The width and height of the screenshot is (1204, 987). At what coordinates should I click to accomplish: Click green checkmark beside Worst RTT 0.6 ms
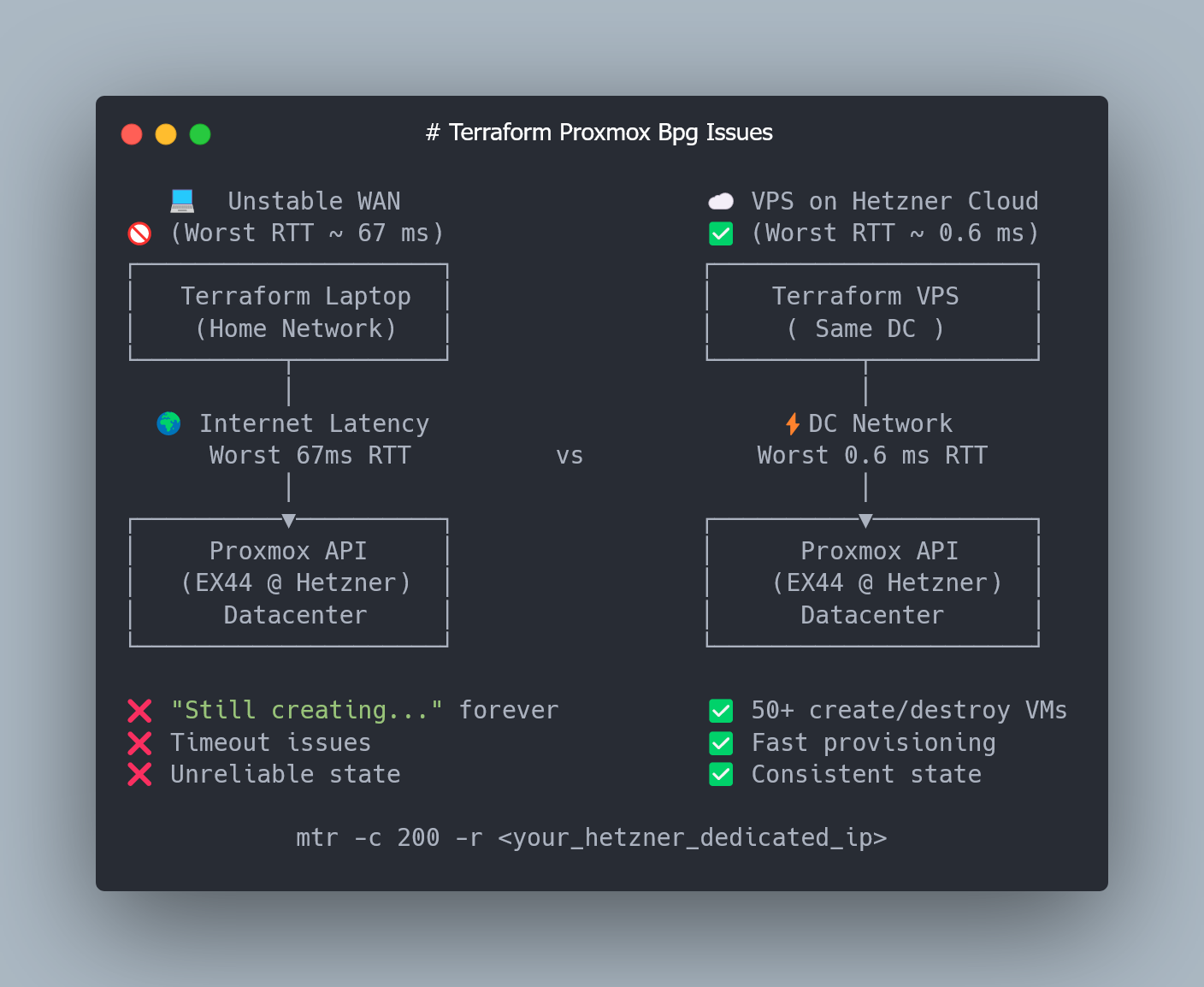(x=721, y=233)
